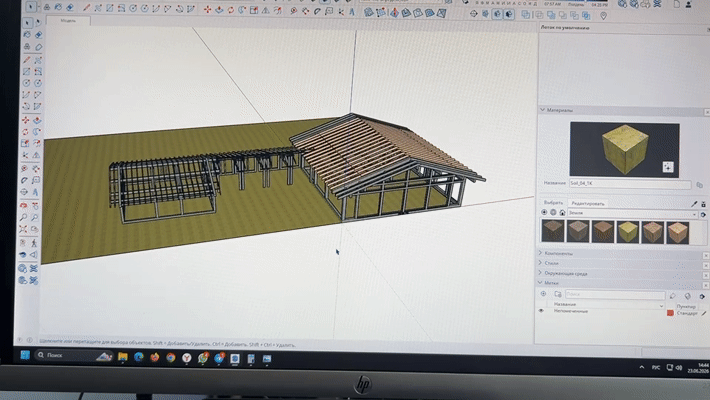Select the Zoom magnifier tool

click(x=24, y=217)
